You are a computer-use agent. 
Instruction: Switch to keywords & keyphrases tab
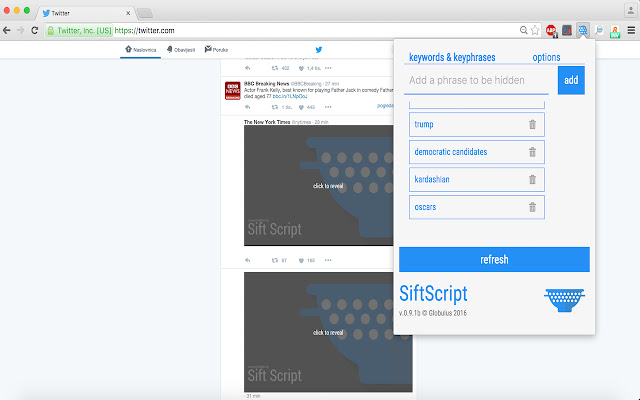click(452, 57)
